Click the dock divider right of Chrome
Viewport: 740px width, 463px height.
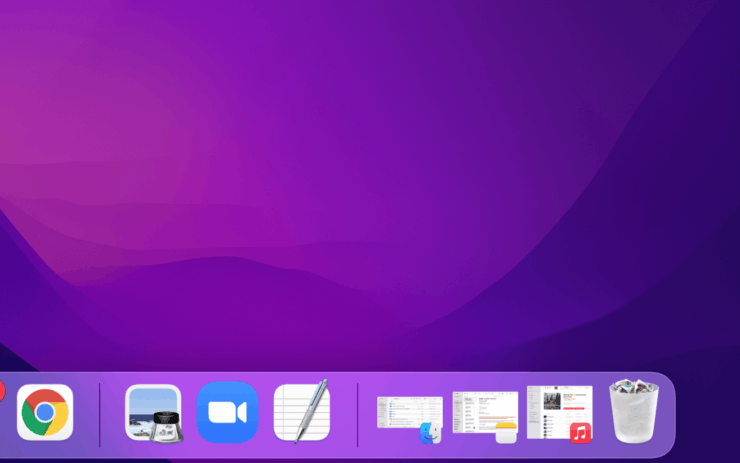100,414
